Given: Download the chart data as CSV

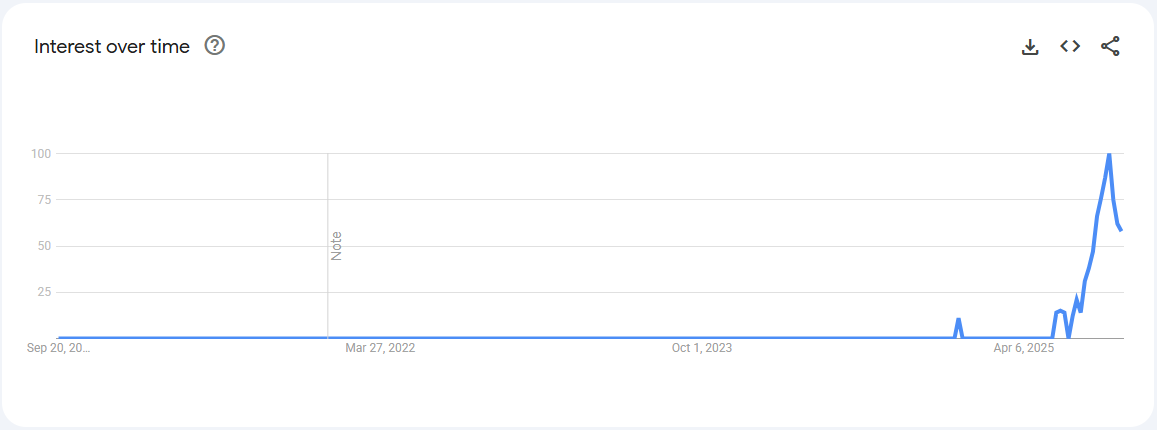Looking at the screenshot, I should tap(1030, 46).
